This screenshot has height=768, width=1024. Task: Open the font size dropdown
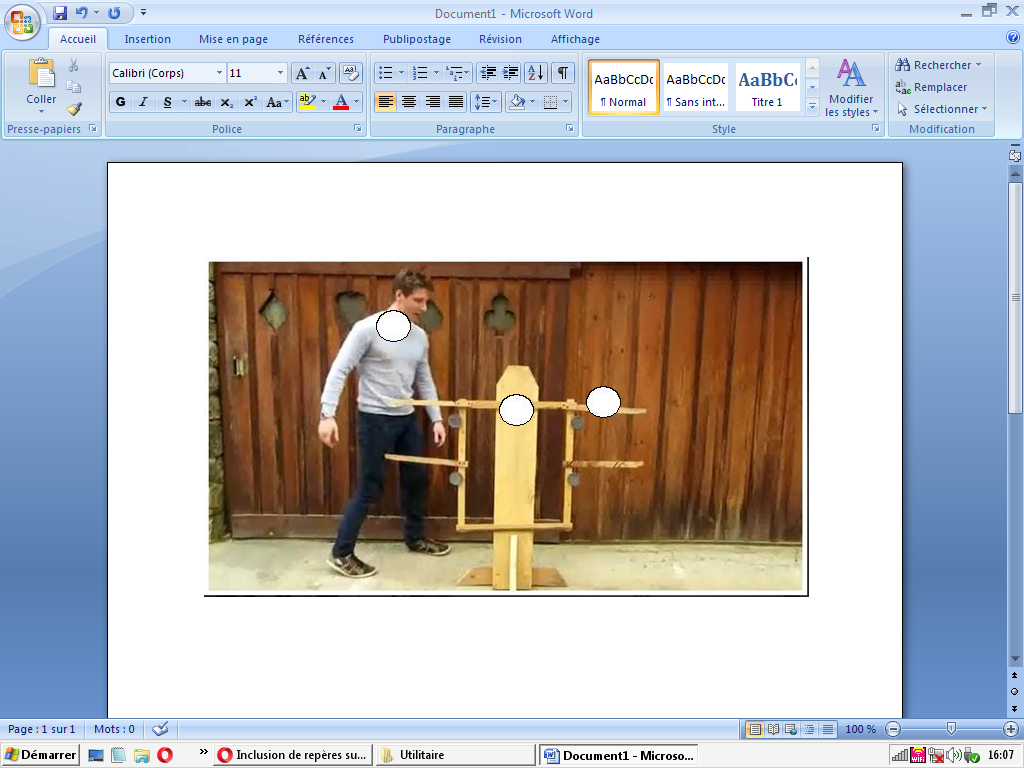pos(280,73)
